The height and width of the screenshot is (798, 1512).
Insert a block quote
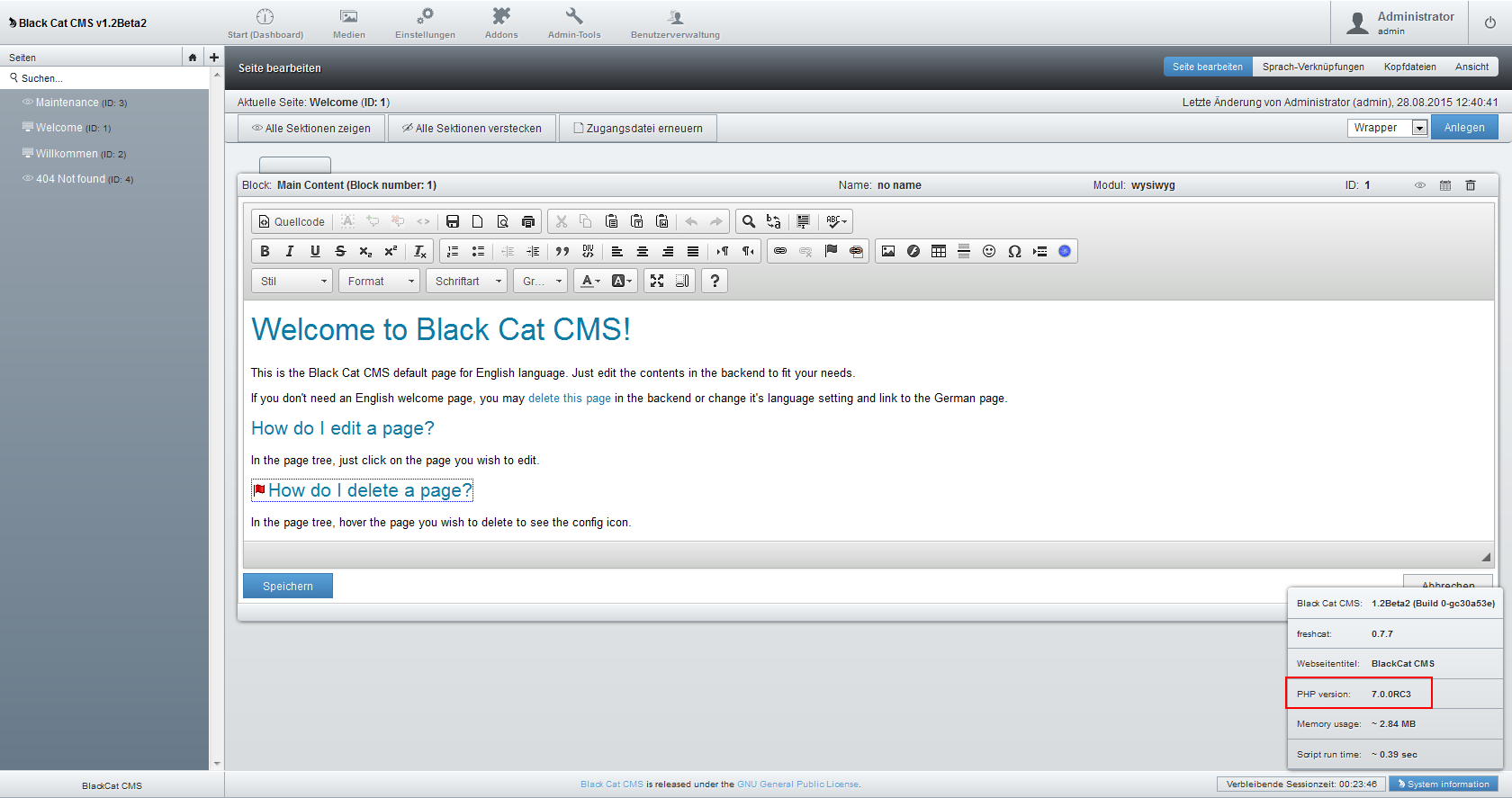(x=562, y=251)
